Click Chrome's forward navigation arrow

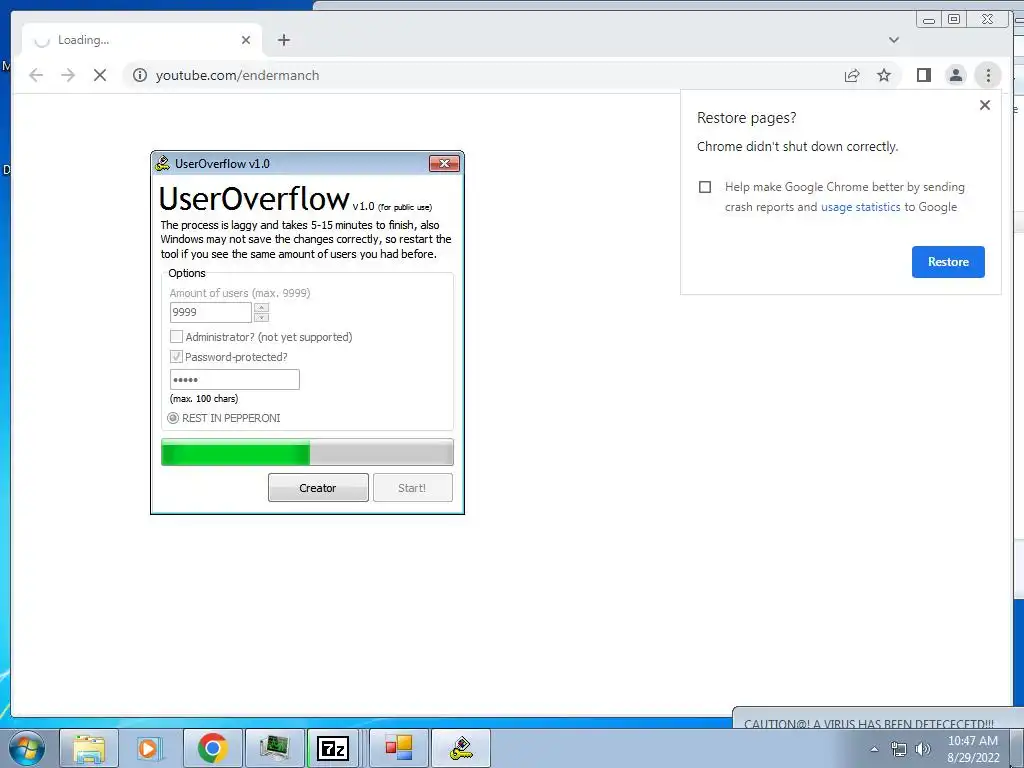pyautogui.click(x=68, y=75)
